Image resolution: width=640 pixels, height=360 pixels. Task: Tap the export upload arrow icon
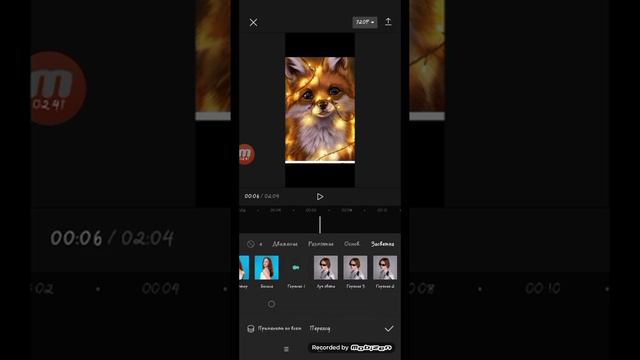pyautogui.click(x=388, y=22)
